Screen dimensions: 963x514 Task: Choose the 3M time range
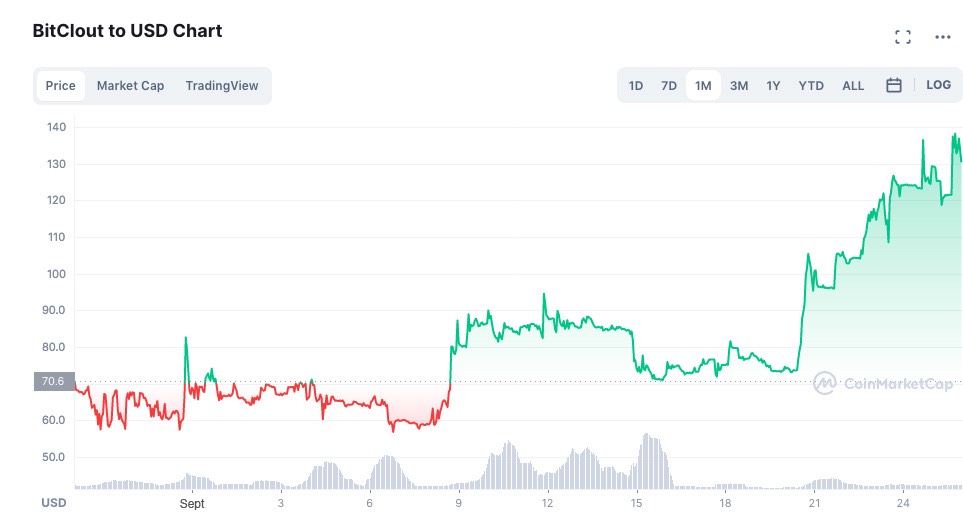pos(739,86)
